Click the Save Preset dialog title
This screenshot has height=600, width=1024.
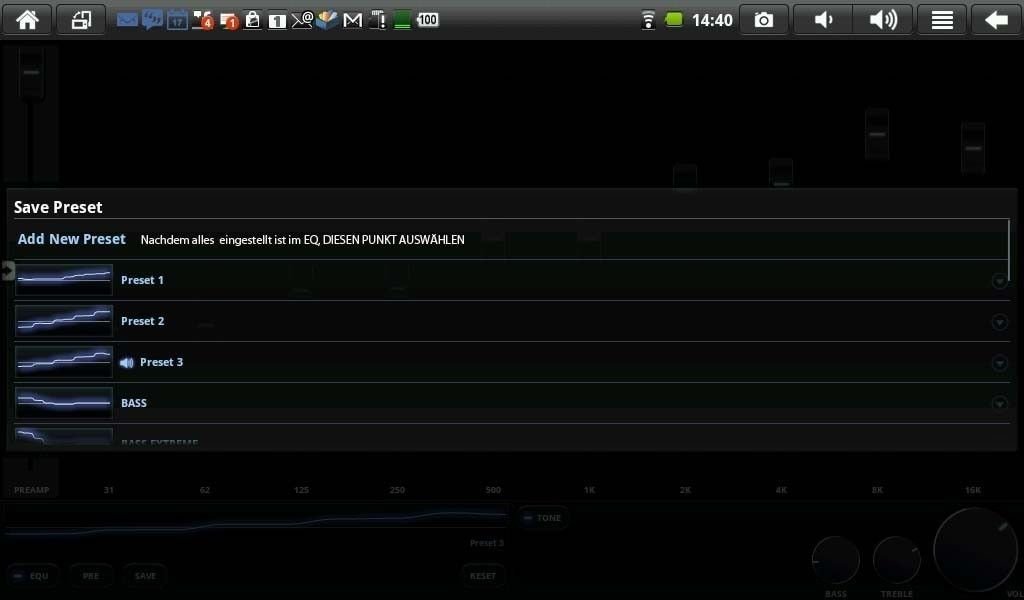58,207
